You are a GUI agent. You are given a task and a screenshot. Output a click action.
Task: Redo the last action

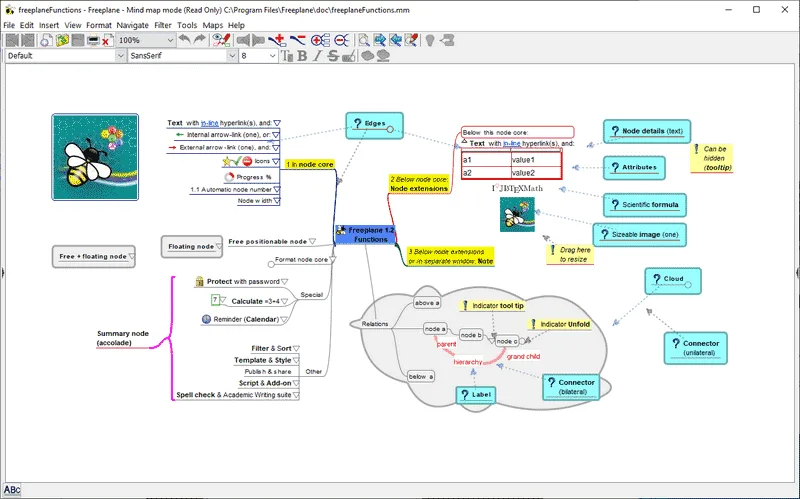pos(200,40)
